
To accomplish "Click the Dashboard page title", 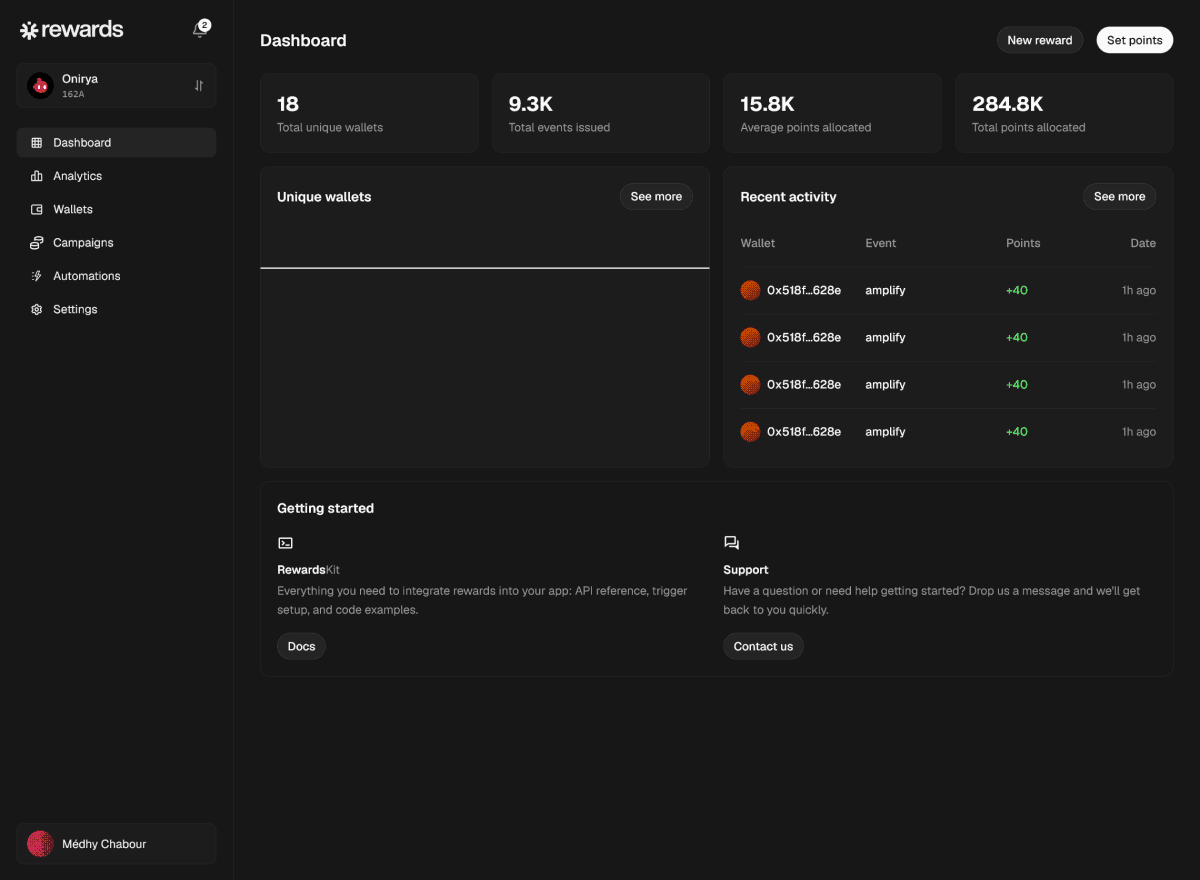I will coord(303,41).
